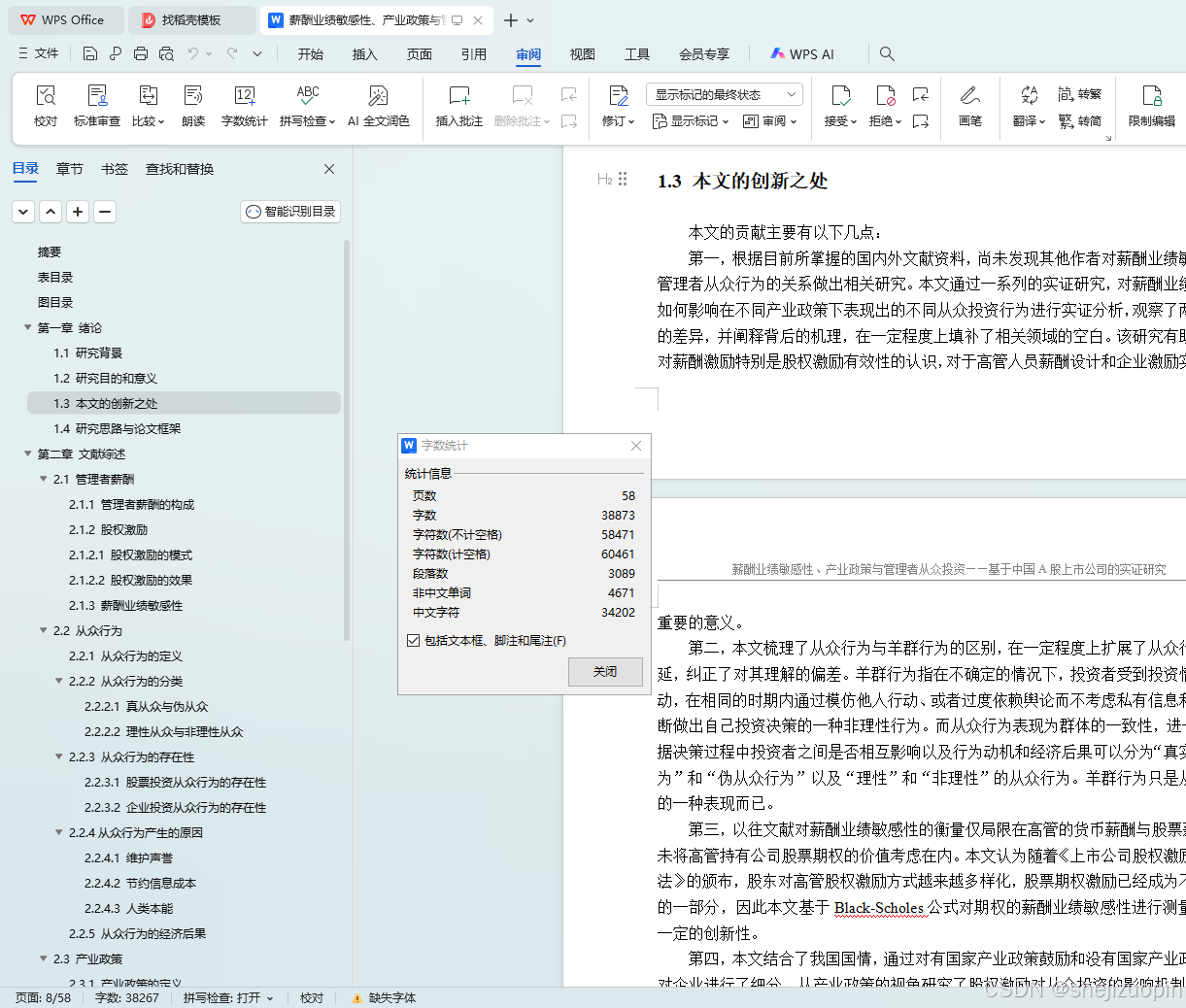Viewport: 1186px width, 1008px height.
Task: Click 字数: 38267 in status bar
Action: click(x=127, y=997)
